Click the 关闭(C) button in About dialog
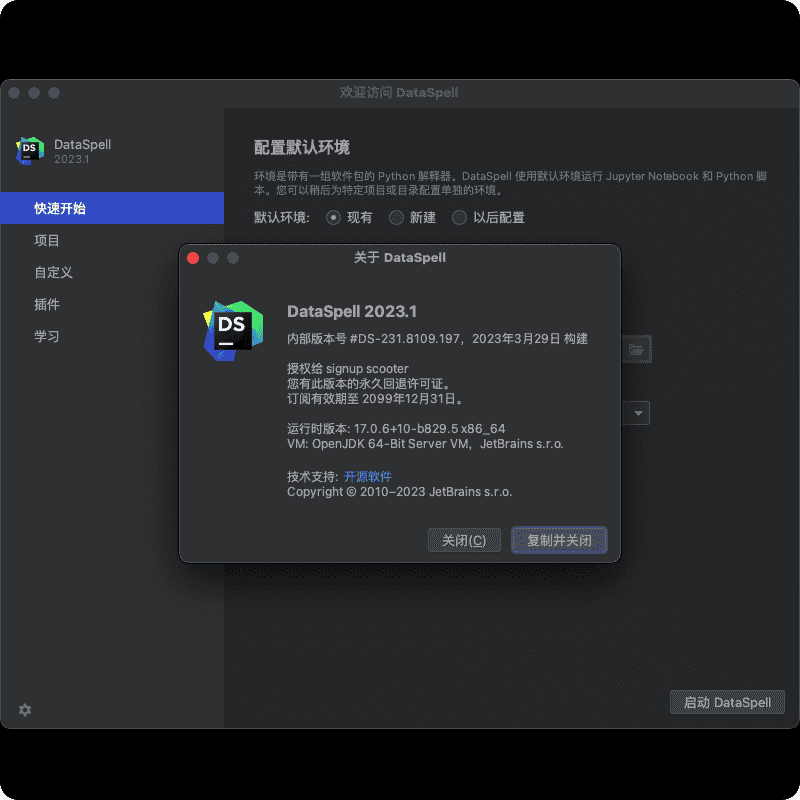 (464, 540)
